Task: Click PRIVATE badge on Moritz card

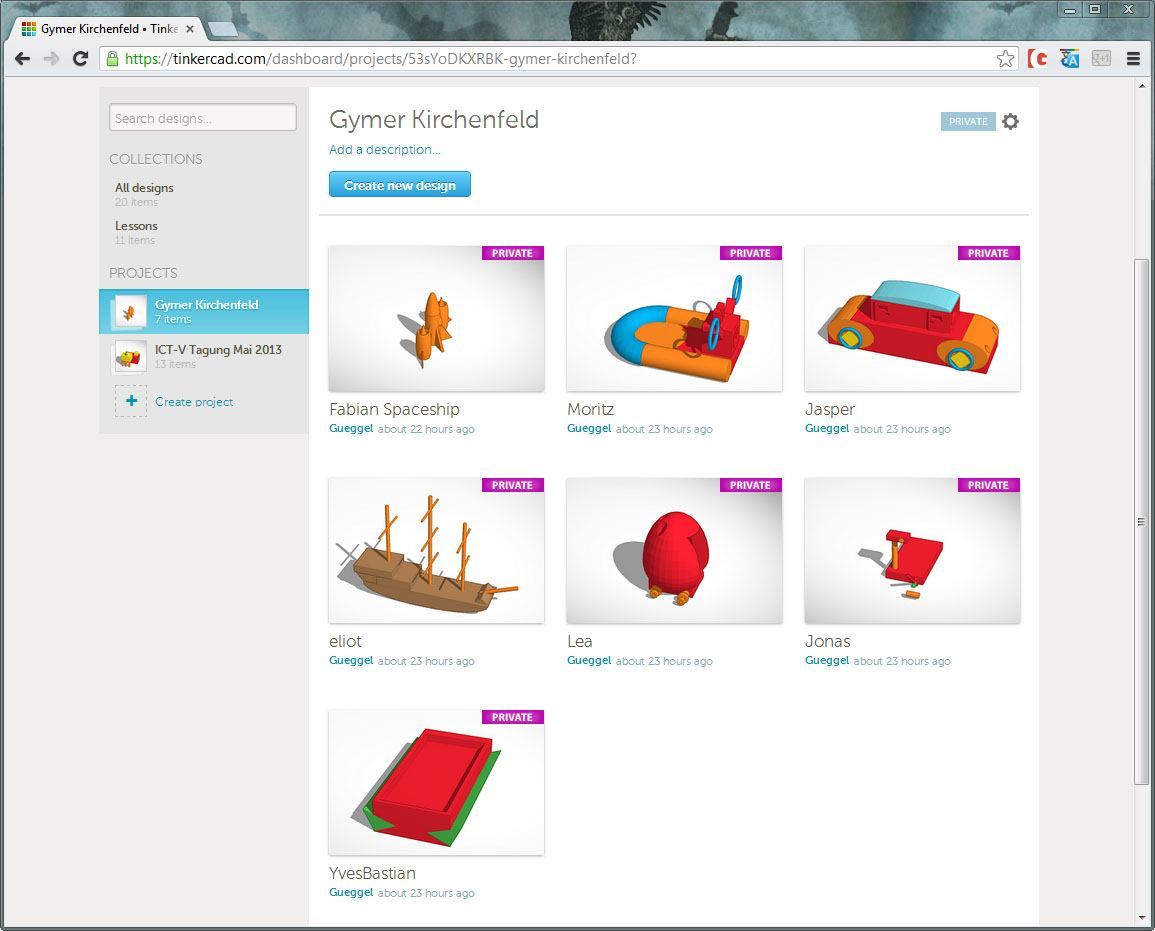Action: tap(751, 253)
